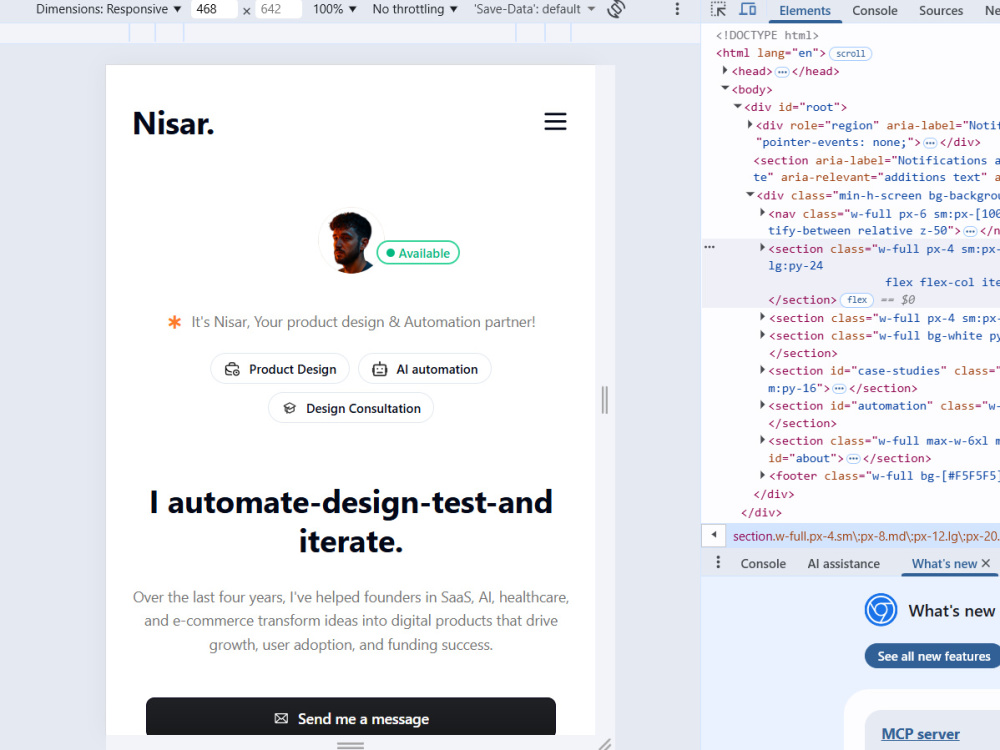Select the <!DOCTYPE html> line
Image resolution: width=1000 pixels, height=750 pixels.
[767, 35]
